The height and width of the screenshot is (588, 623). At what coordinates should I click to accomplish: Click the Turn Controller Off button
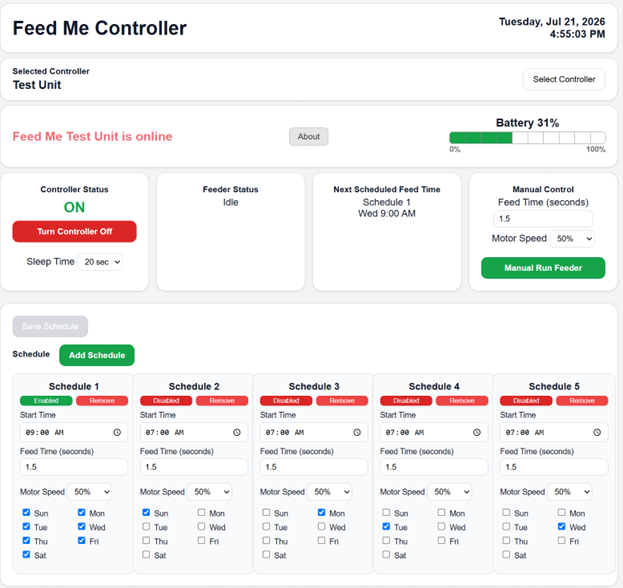74,231
